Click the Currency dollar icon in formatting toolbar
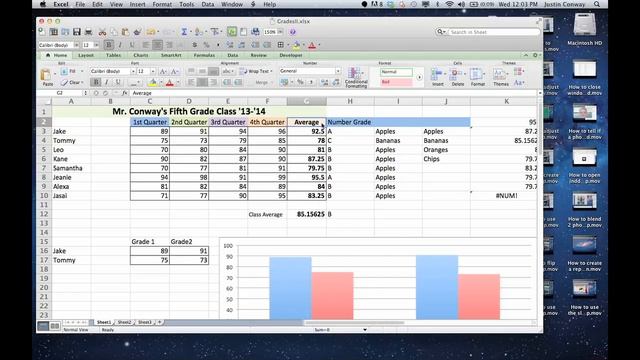Viewport: 640px width, 360px height. pyautogui.click(x=195, y=45)
